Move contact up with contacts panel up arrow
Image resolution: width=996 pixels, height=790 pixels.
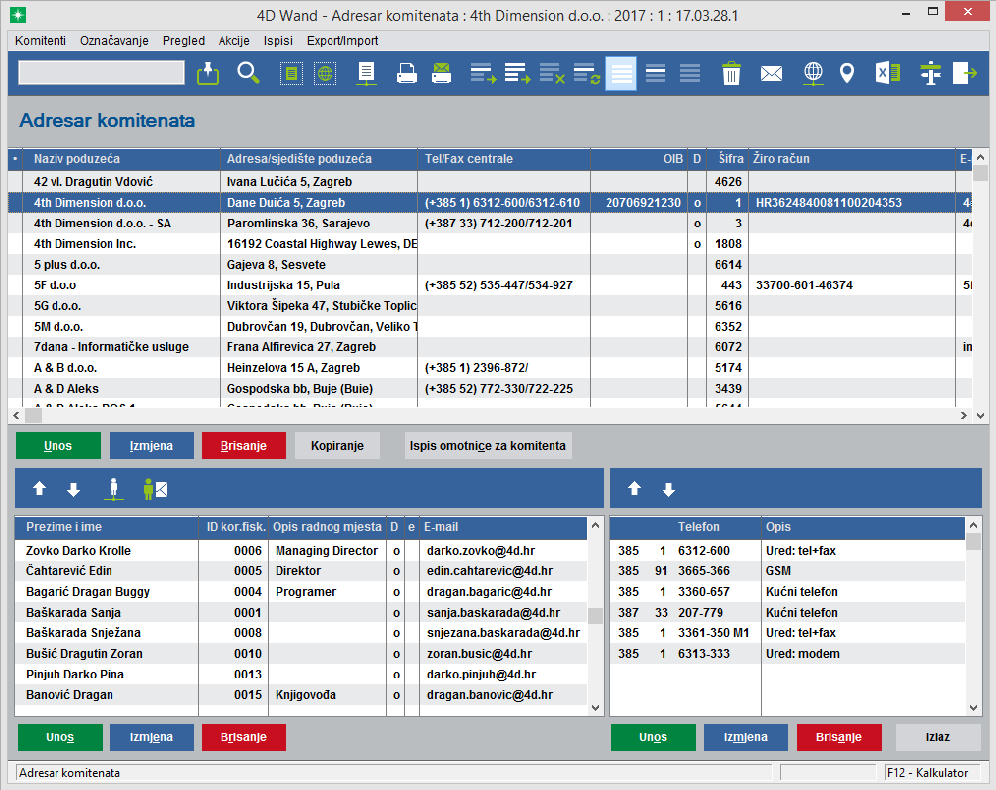pyautogui.click(x=39, y=488)
